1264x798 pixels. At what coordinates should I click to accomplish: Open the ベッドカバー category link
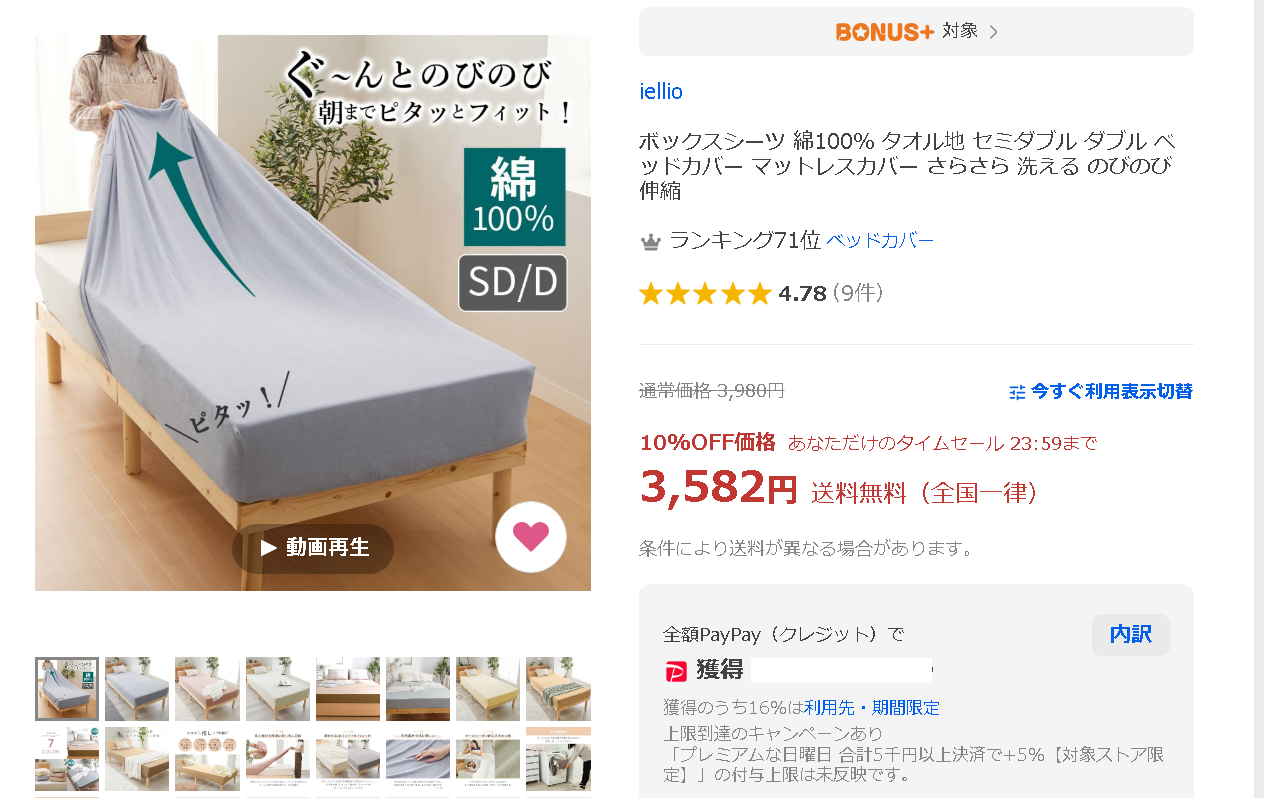pyautogui.click(x=880, y=241)
